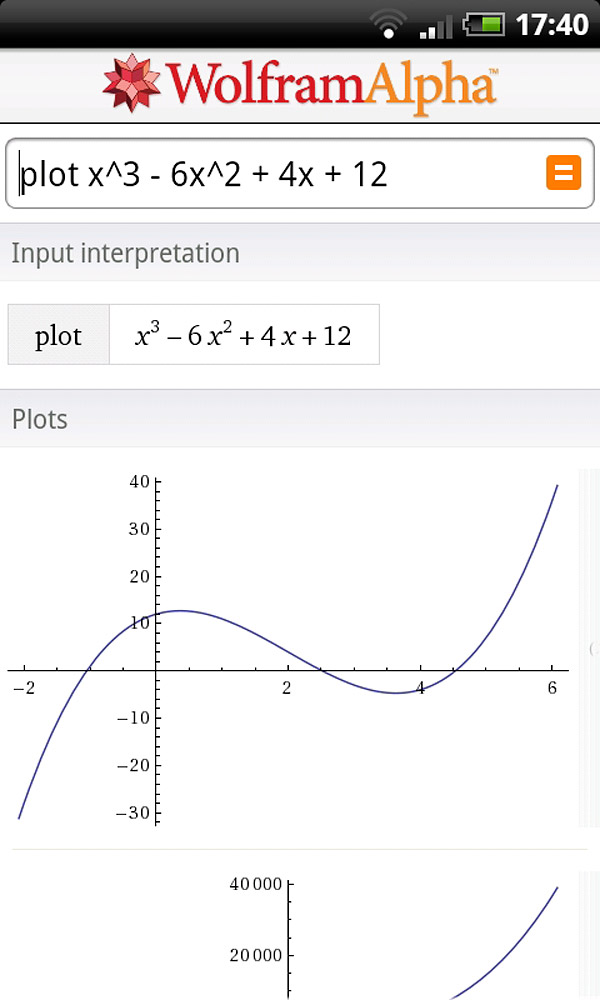The width and height of the screenshot is (600, 1000).
Task: Tap the 40 label on first plot's y-axis
Action: (138, 482)
